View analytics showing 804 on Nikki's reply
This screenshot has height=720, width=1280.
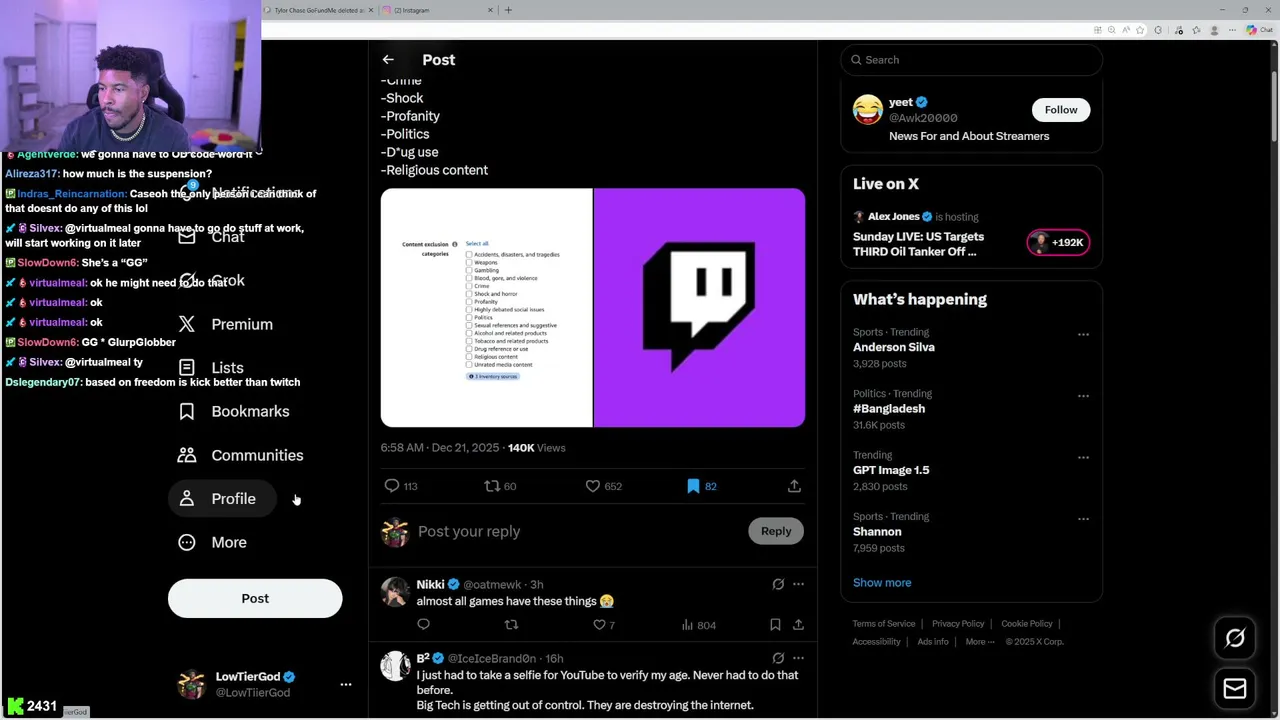pyautogui.click(x=698, y=625)
